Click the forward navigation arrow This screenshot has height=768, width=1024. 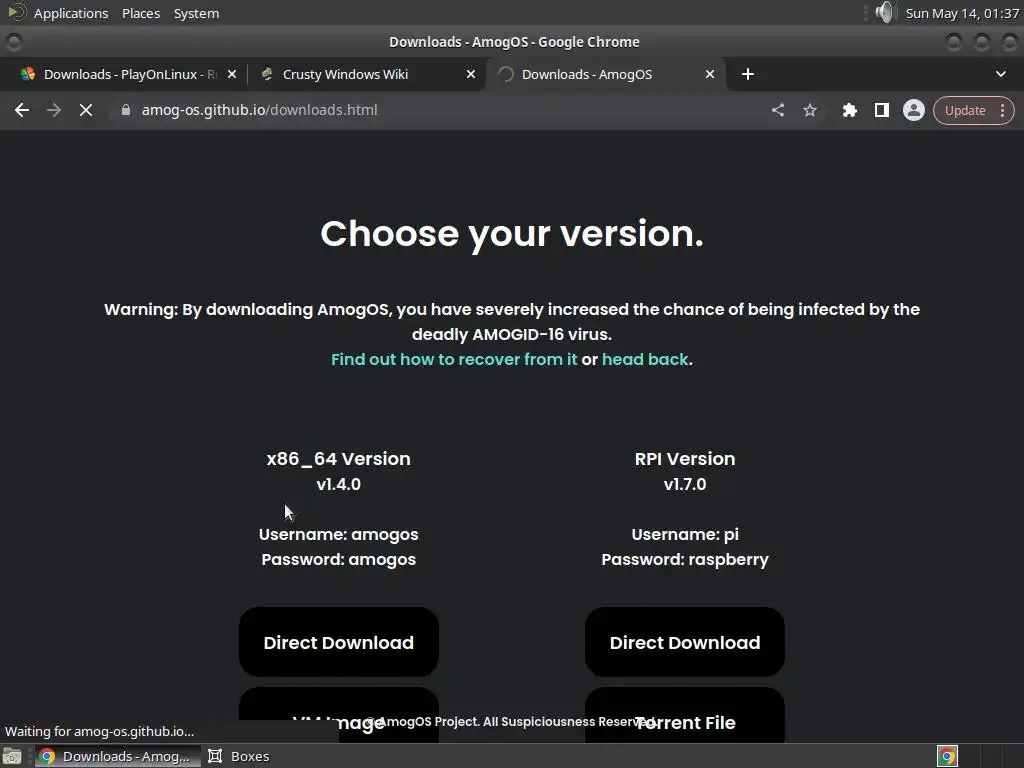click(54, 110)
